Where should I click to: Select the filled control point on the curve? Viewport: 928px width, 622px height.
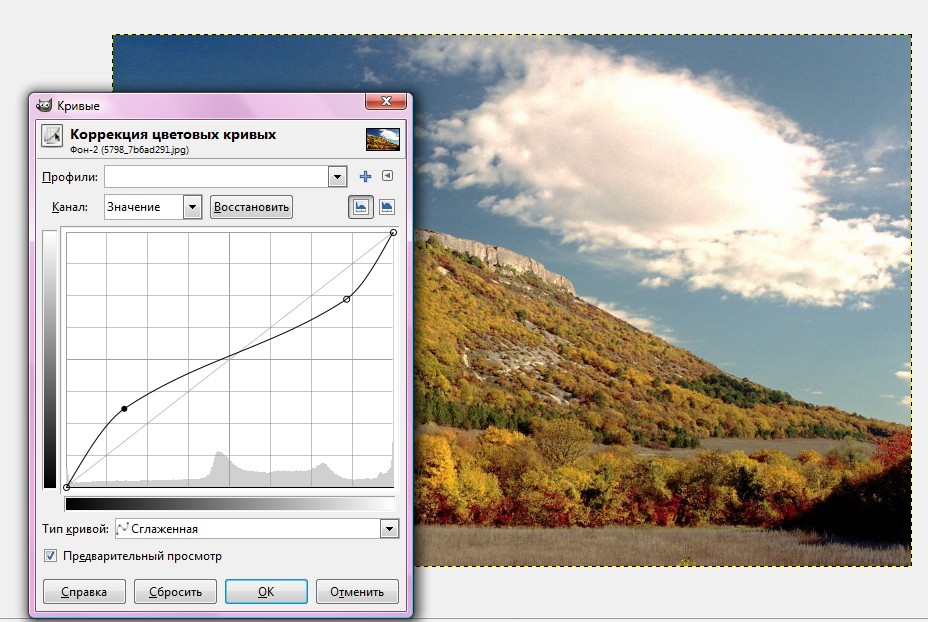pos(124,408)
